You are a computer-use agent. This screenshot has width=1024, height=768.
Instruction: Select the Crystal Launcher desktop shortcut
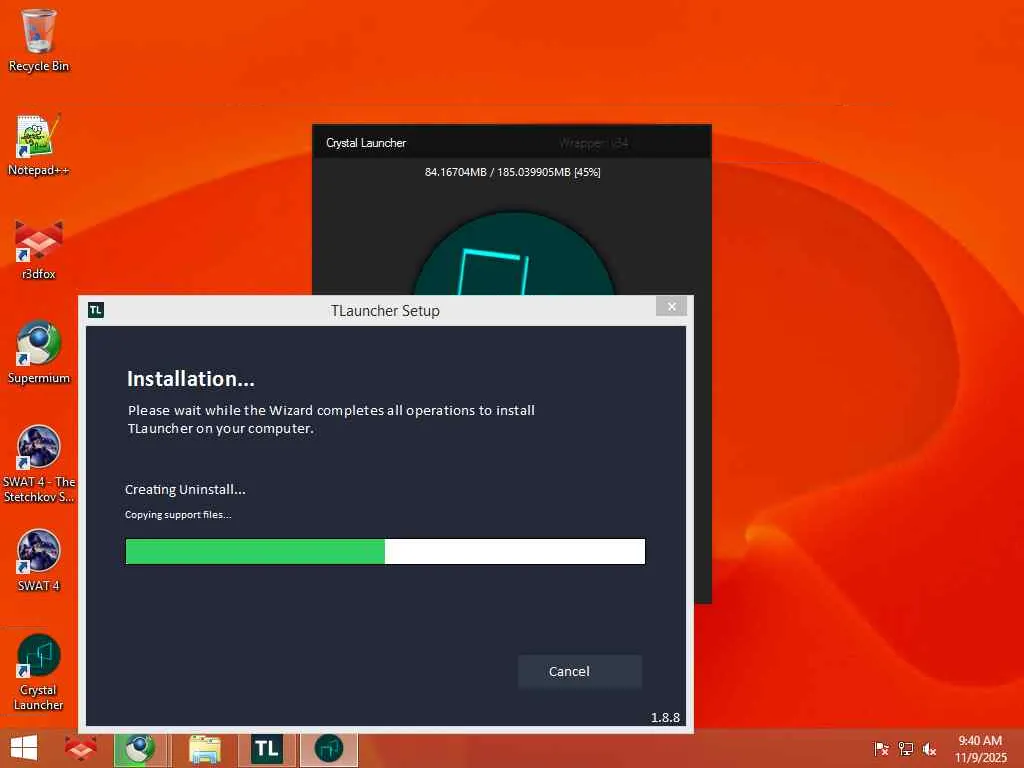39,673
